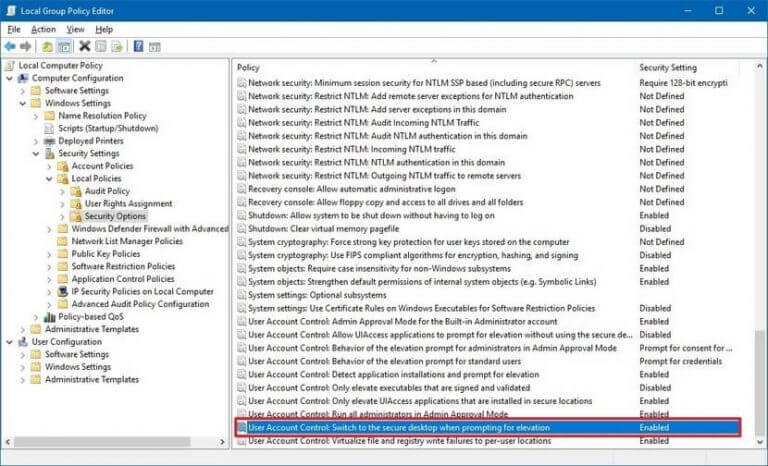This screenshot has width=768, height=466.
Task: Collapse the Computer Configuration node
Action: click(10, 78)
